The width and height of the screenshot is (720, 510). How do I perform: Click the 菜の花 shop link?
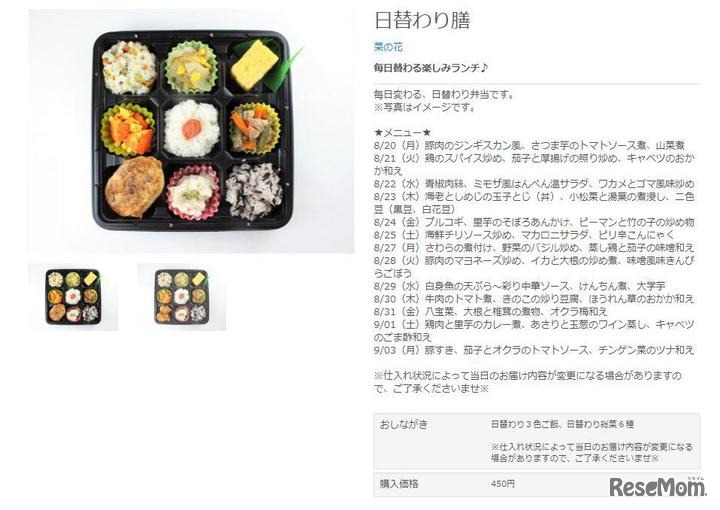(388, 47)
